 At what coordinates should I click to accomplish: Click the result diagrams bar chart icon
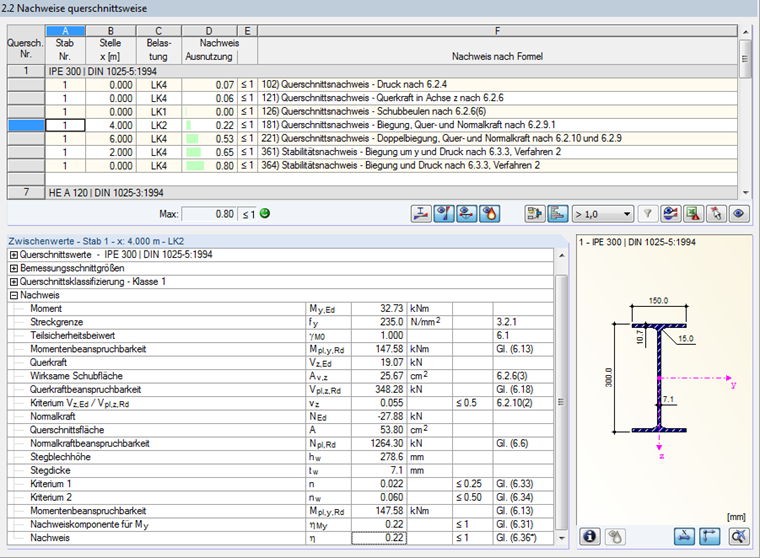560,213
